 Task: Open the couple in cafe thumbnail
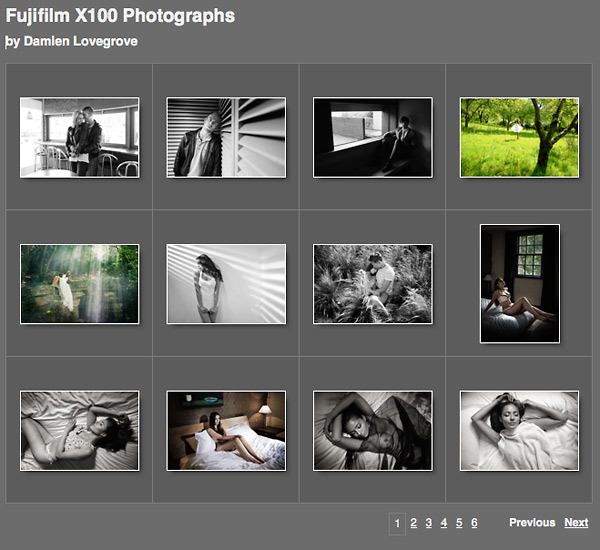[80, 137]
